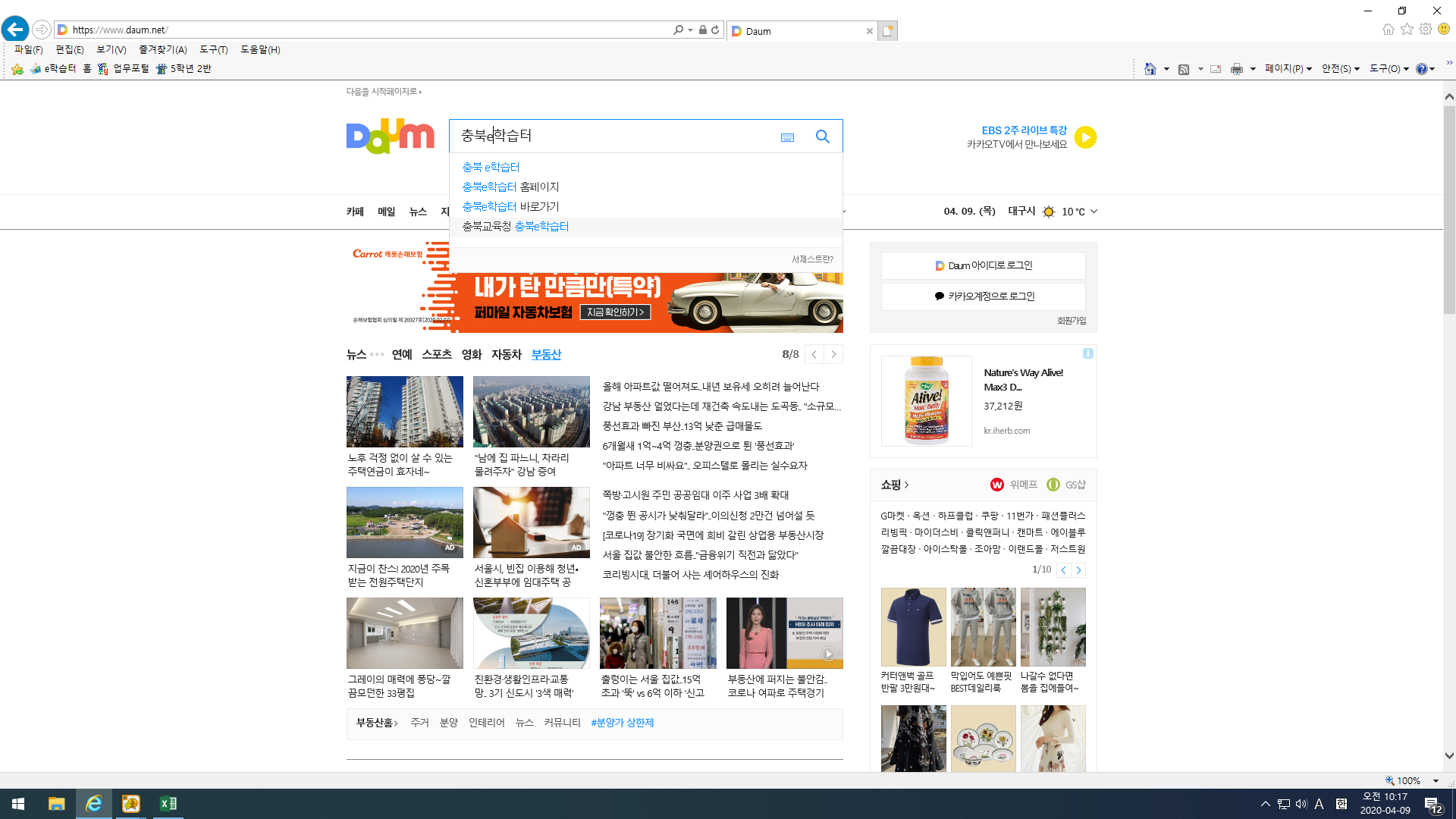
Task: Open the apartment building news thumbnail
Action: 404,412
